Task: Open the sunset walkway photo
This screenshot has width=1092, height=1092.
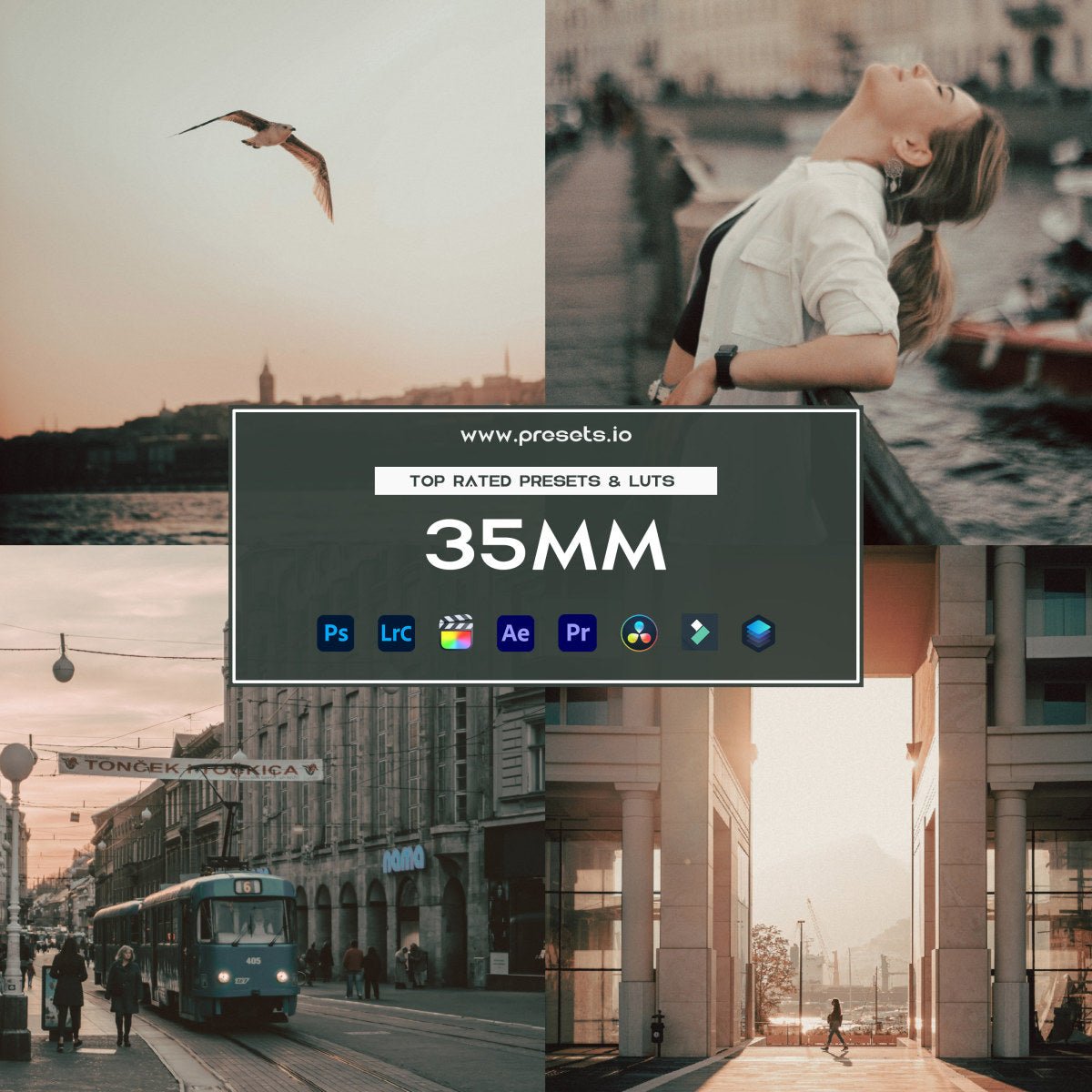Action: (819, 910)
